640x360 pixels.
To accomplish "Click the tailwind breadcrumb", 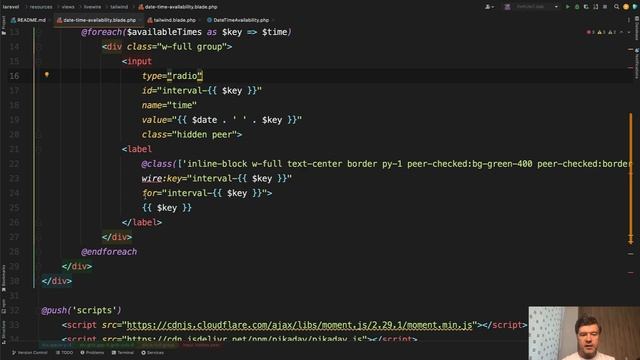I will coord(119,7).
